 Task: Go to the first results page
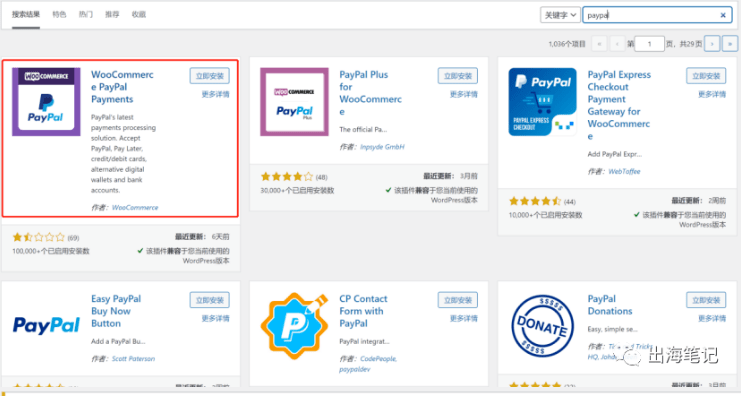pyautogui.click(x=599, y=43)
